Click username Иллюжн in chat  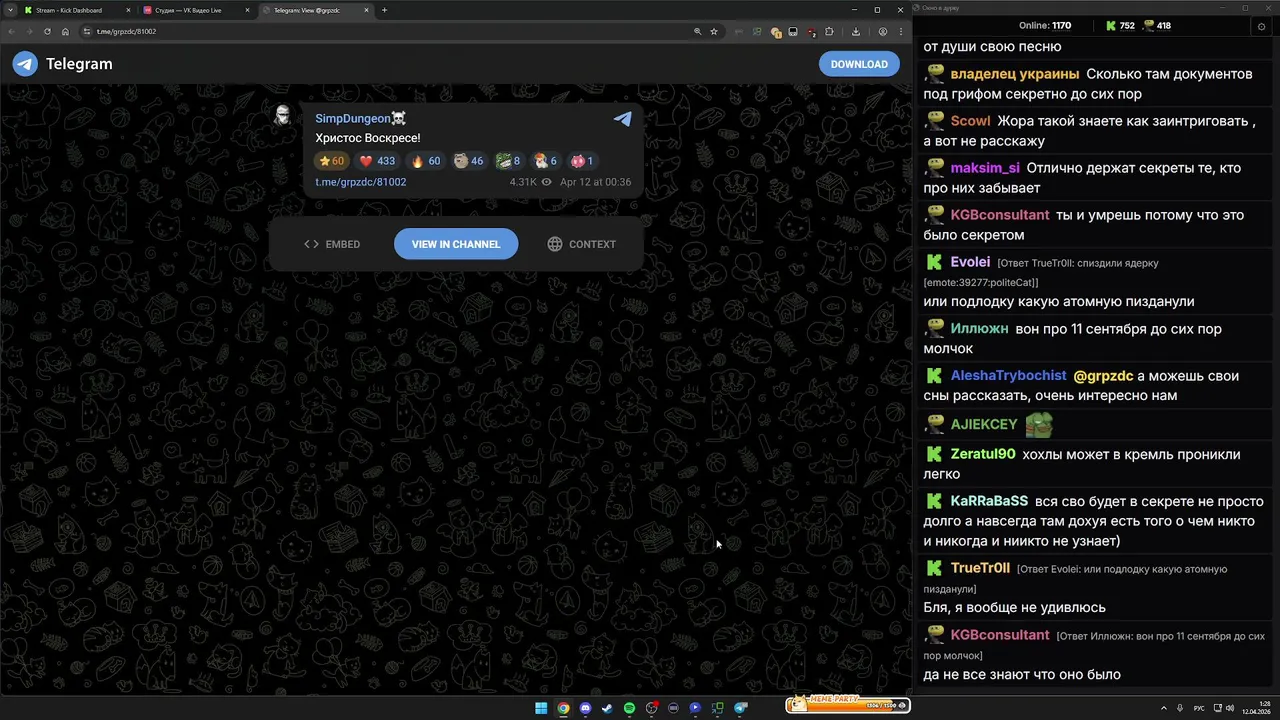pos(980,329)
